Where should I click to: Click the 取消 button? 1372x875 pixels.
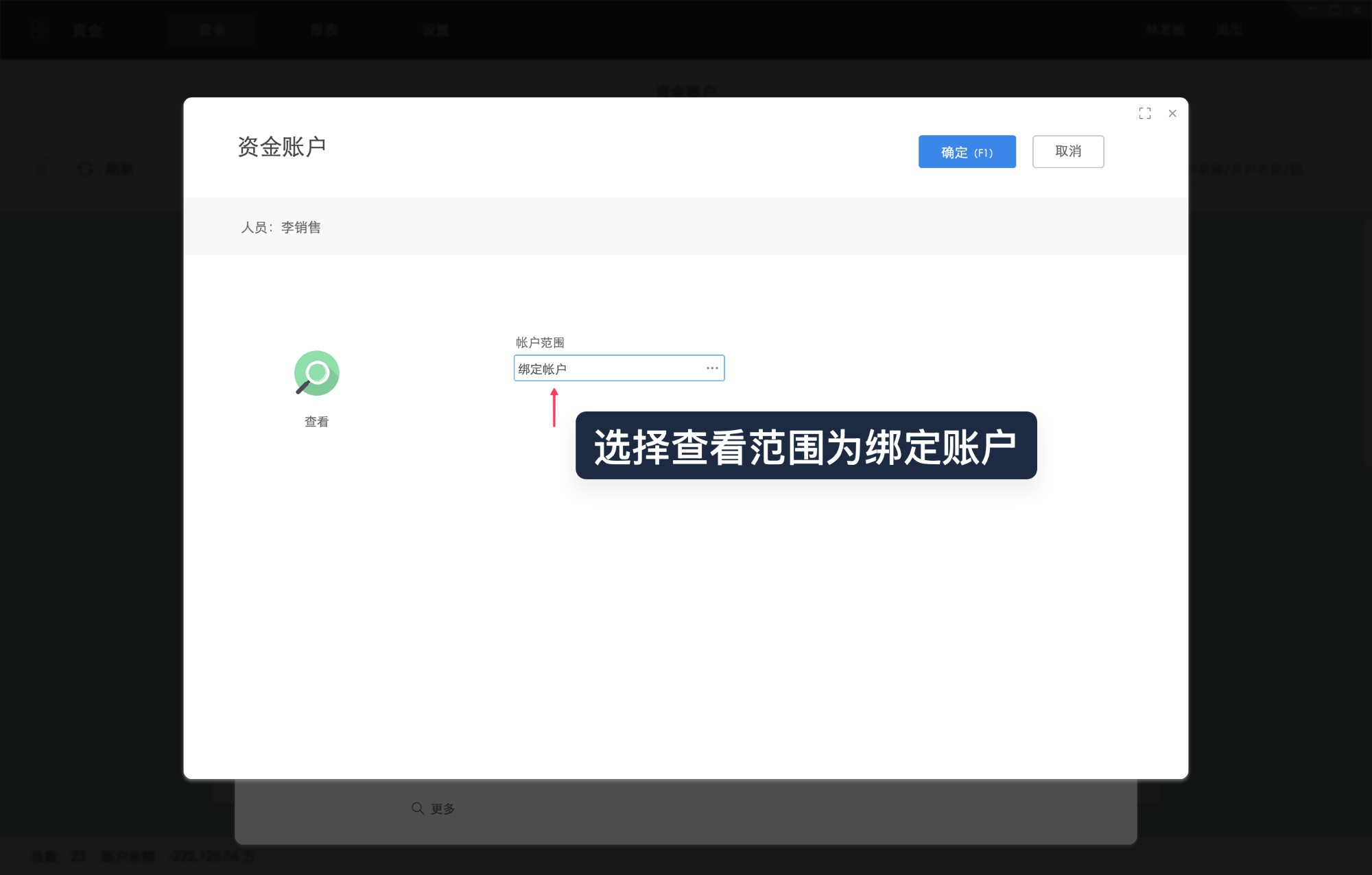1068,152
